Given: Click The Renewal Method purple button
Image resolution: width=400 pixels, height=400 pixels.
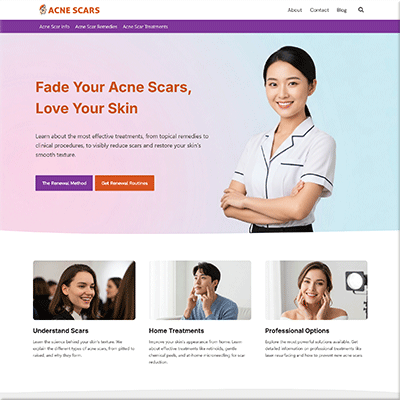Looking at the screenshot, I should coord(64,183).
